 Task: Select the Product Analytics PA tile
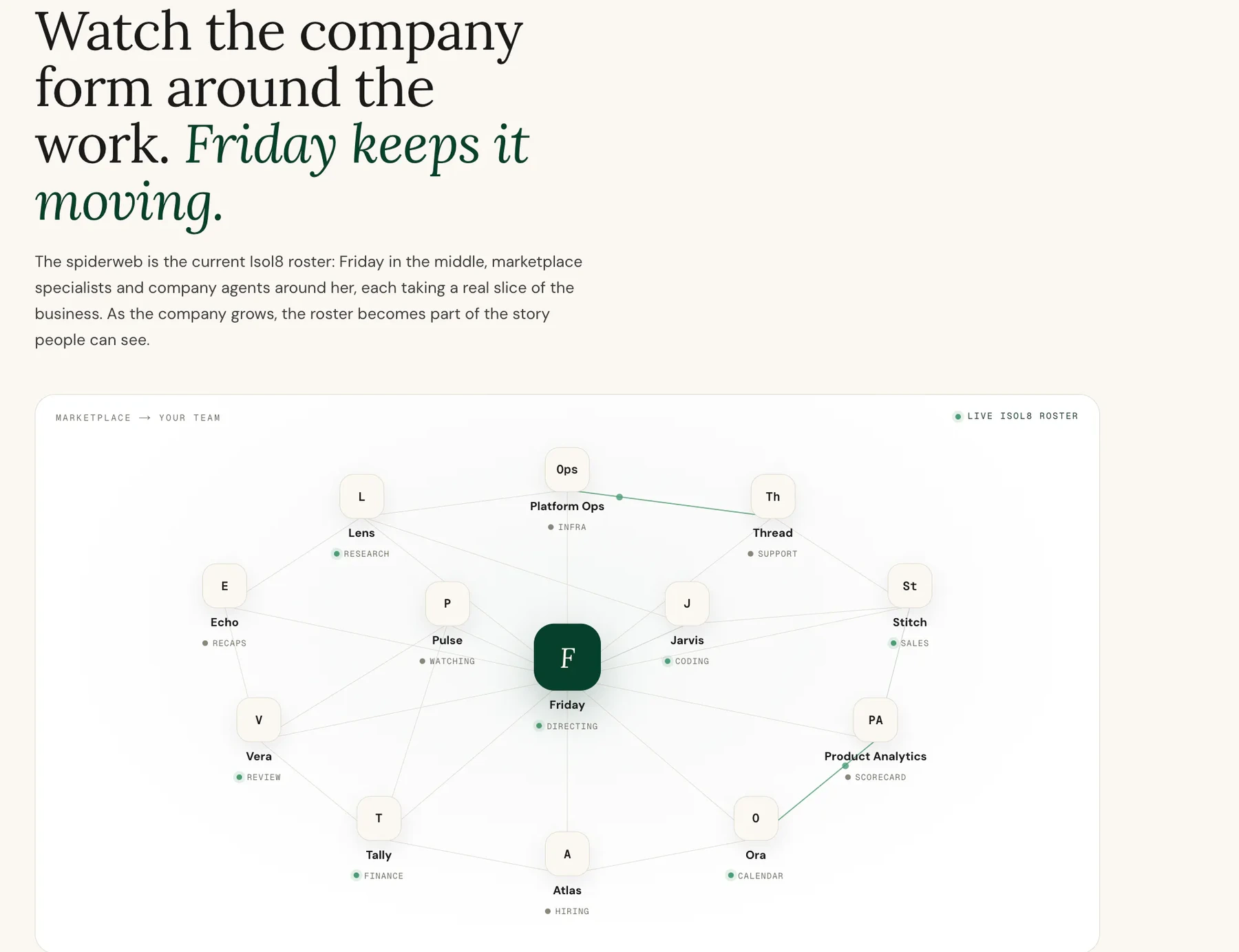coord(876,720)
